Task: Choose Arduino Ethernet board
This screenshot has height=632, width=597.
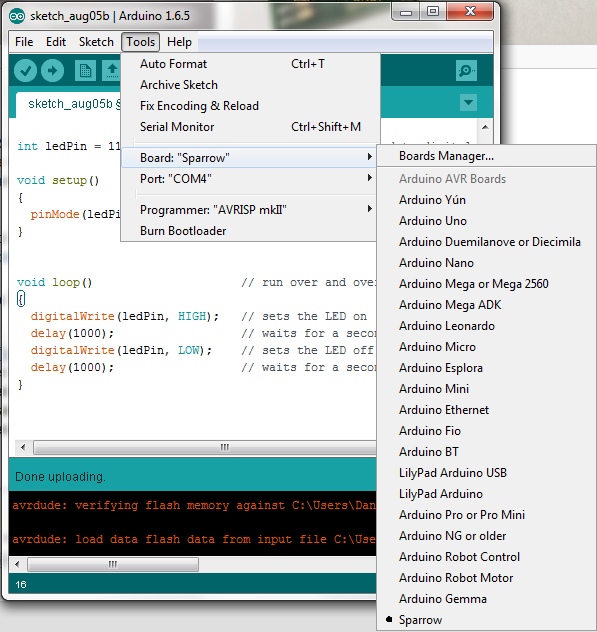Action: (x=487, y=410)
